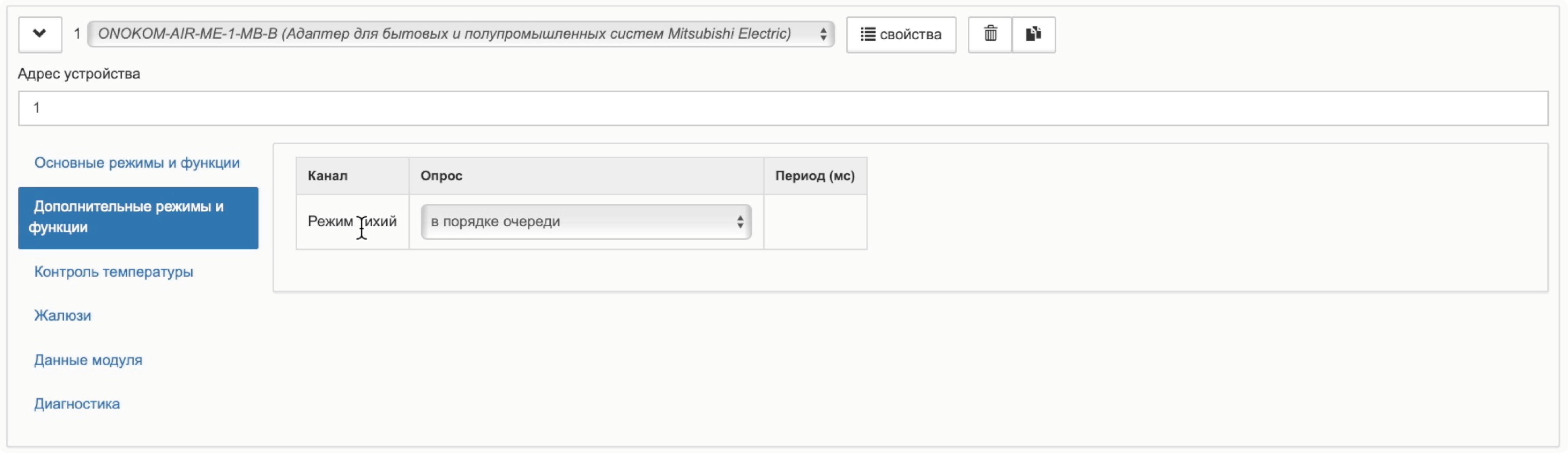The height and width of the screenshot is (453, 1568).
Task: Open the Контроль температуры section
Action: click(x=114, y=272)
